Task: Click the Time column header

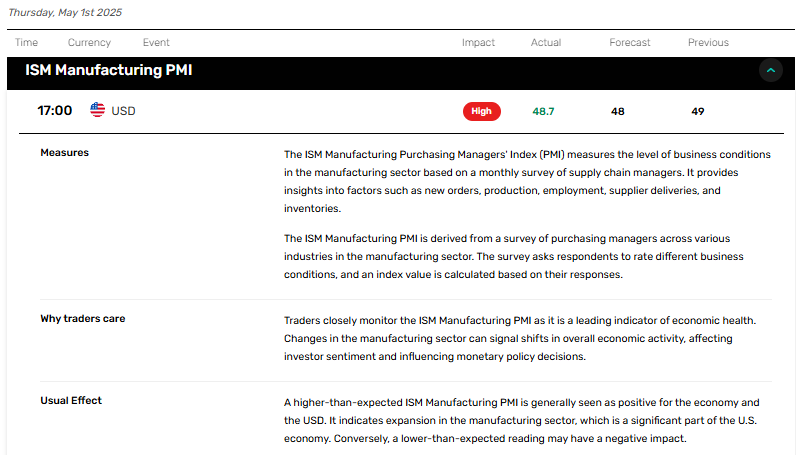Action: 26,43
